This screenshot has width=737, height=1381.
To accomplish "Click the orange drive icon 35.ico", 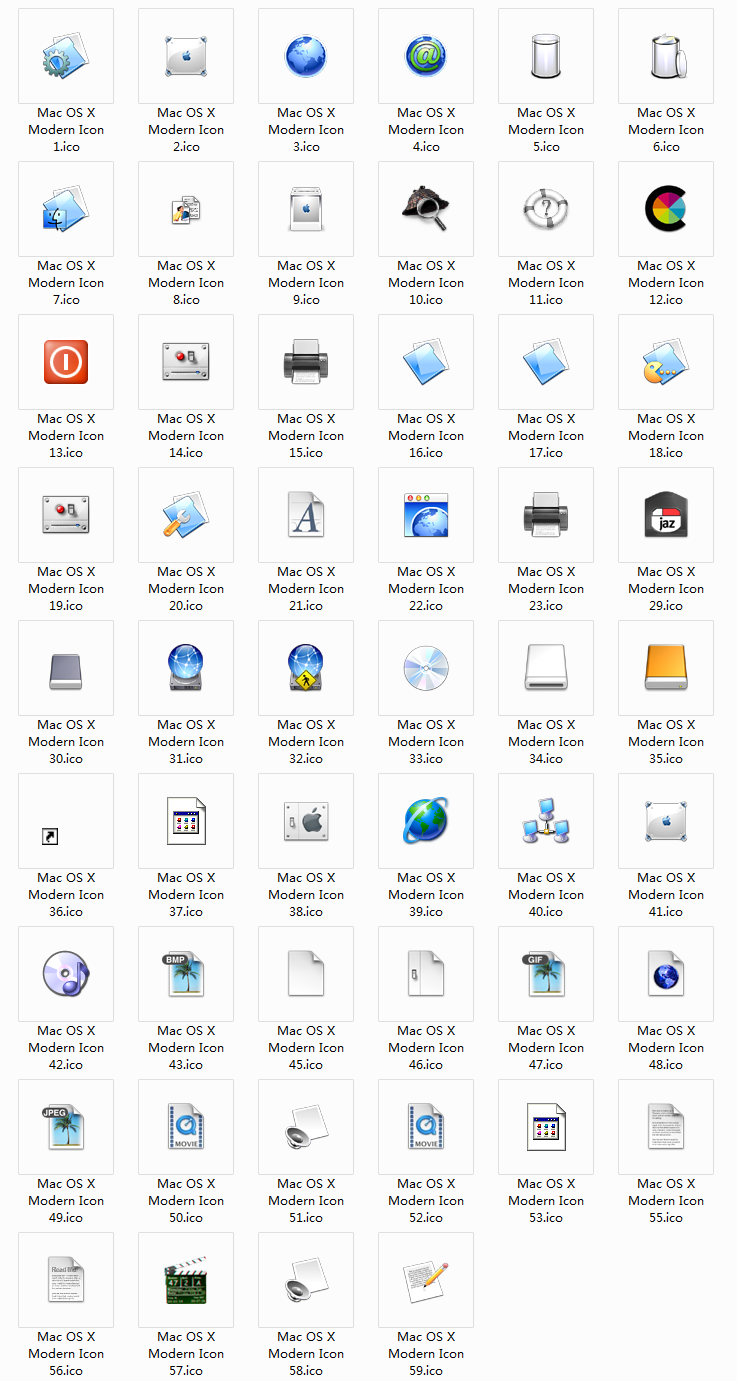I will (666, 668).
